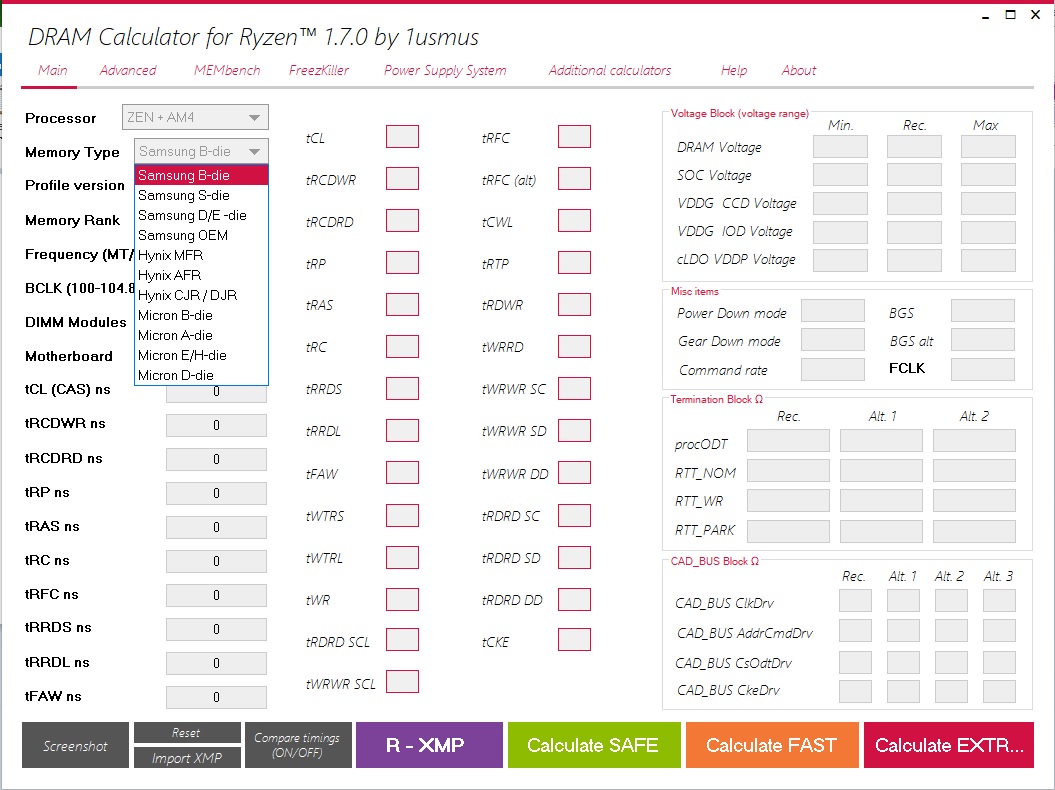Screen dimensions: 1055x790
Task: Select Hynix MFR memory type
Action: tap(202, 255)
